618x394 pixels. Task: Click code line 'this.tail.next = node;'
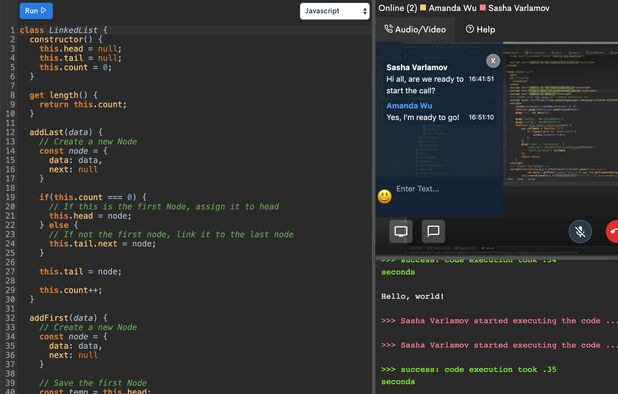(x=102, y=244)
